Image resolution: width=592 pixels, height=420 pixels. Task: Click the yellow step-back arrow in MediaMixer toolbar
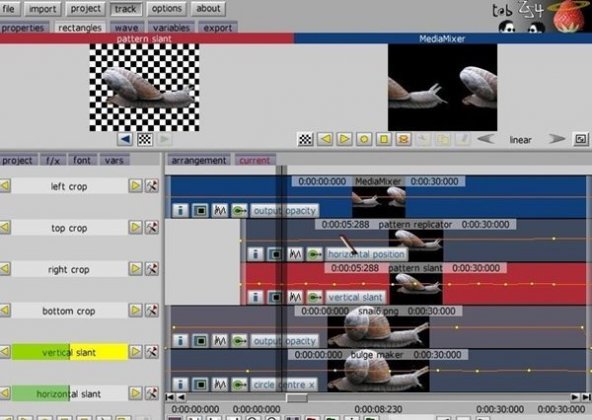click(325, 139)
